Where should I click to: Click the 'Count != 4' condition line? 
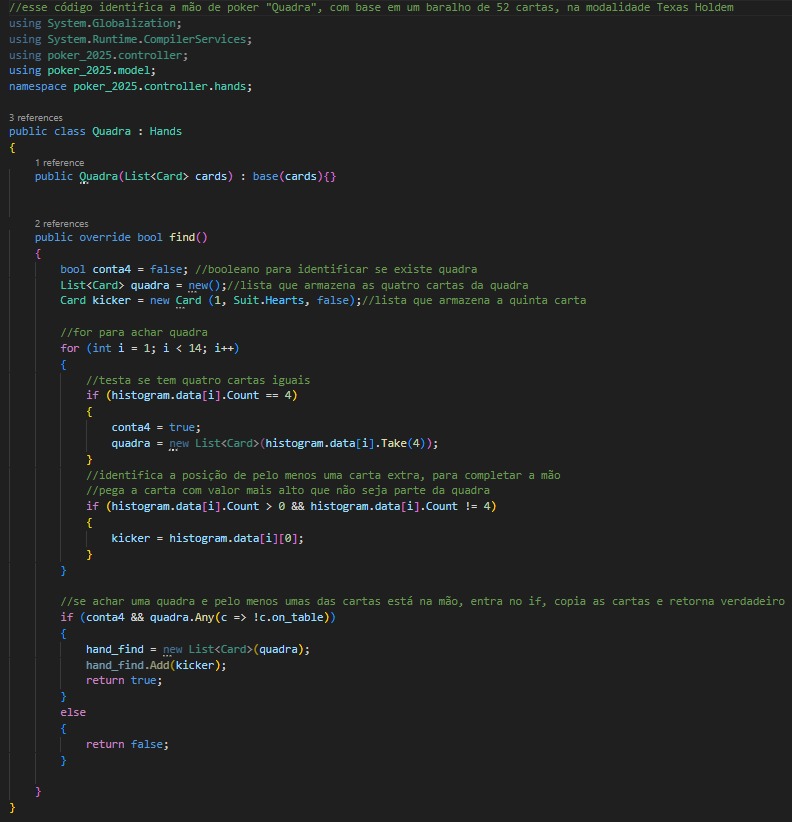[x=291, y=506]
